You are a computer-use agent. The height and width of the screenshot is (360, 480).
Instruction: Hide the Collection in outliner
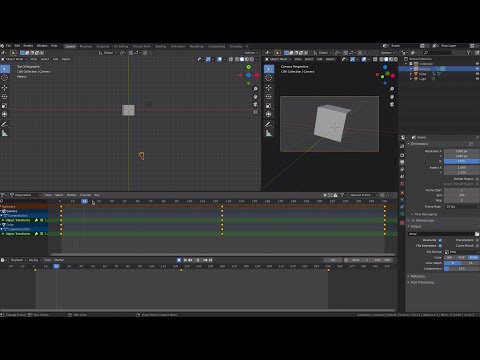[x=477, y=63]
